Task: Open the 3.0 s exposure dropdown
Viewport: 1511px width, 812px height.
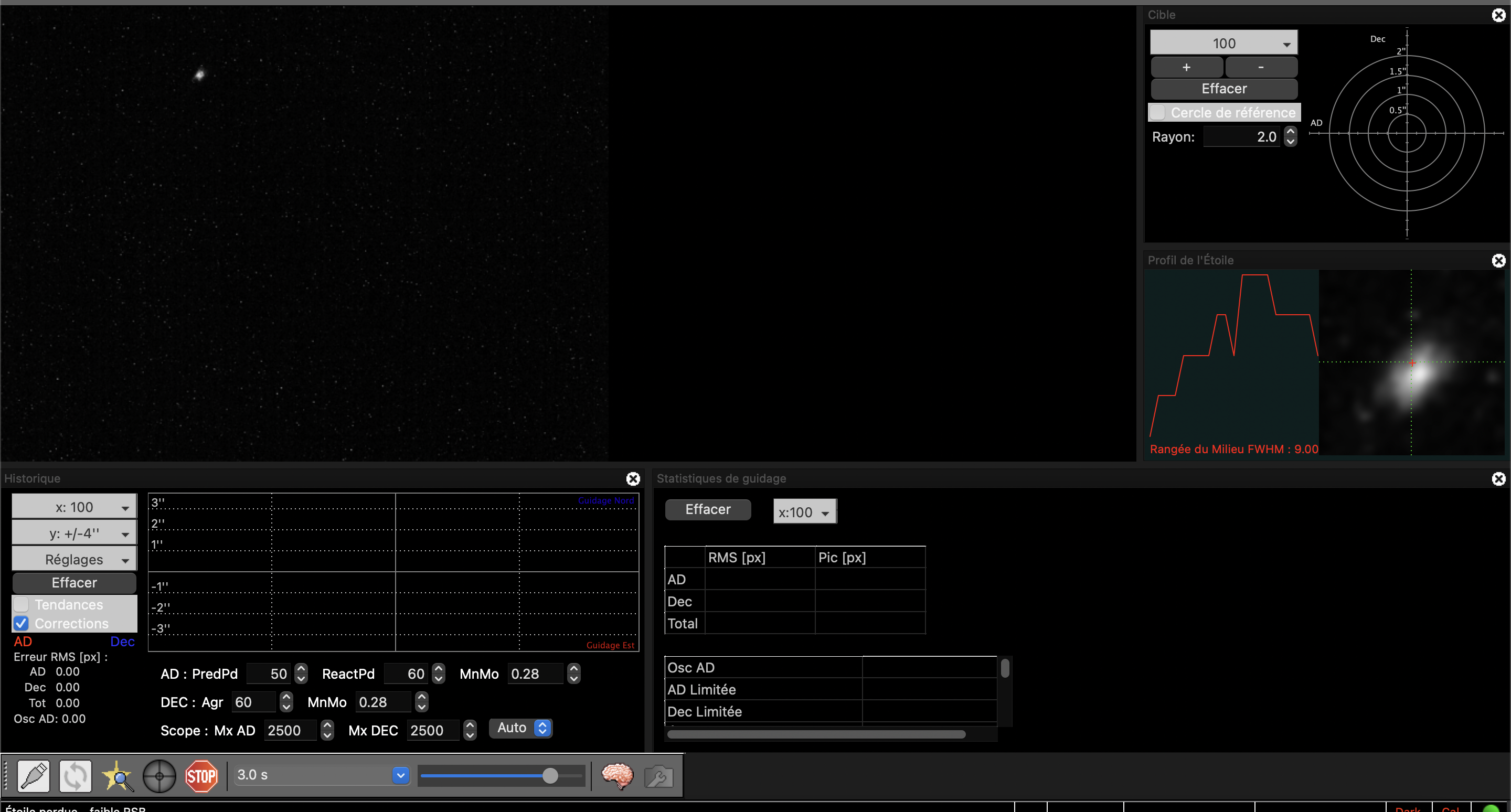Action: [x=401, y=775]
